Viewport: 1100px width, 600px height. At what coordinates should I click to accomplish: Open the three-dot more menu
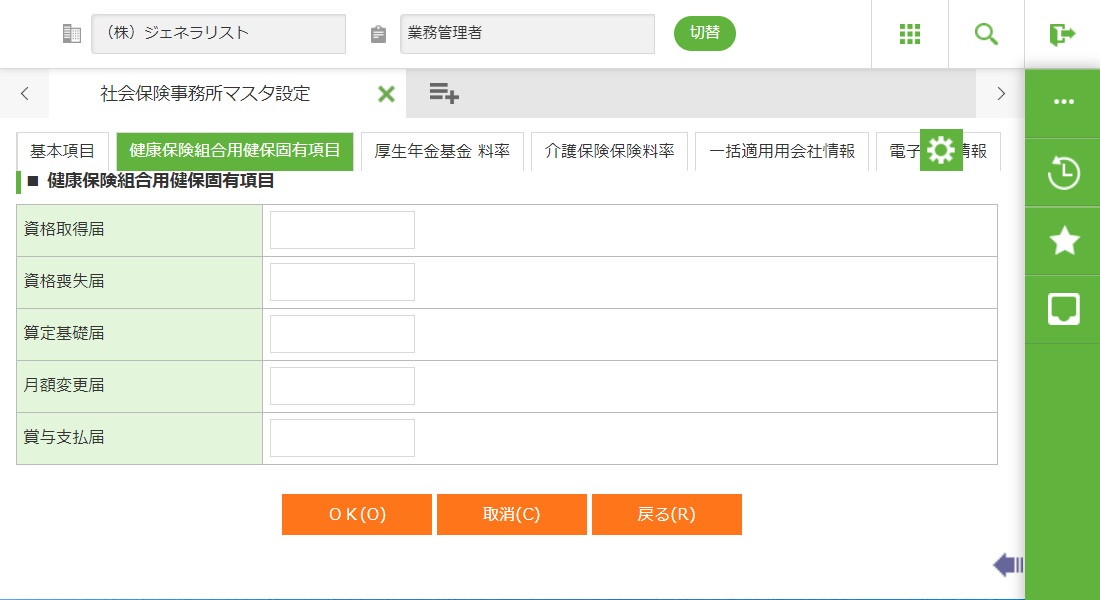pos(1064,102)
